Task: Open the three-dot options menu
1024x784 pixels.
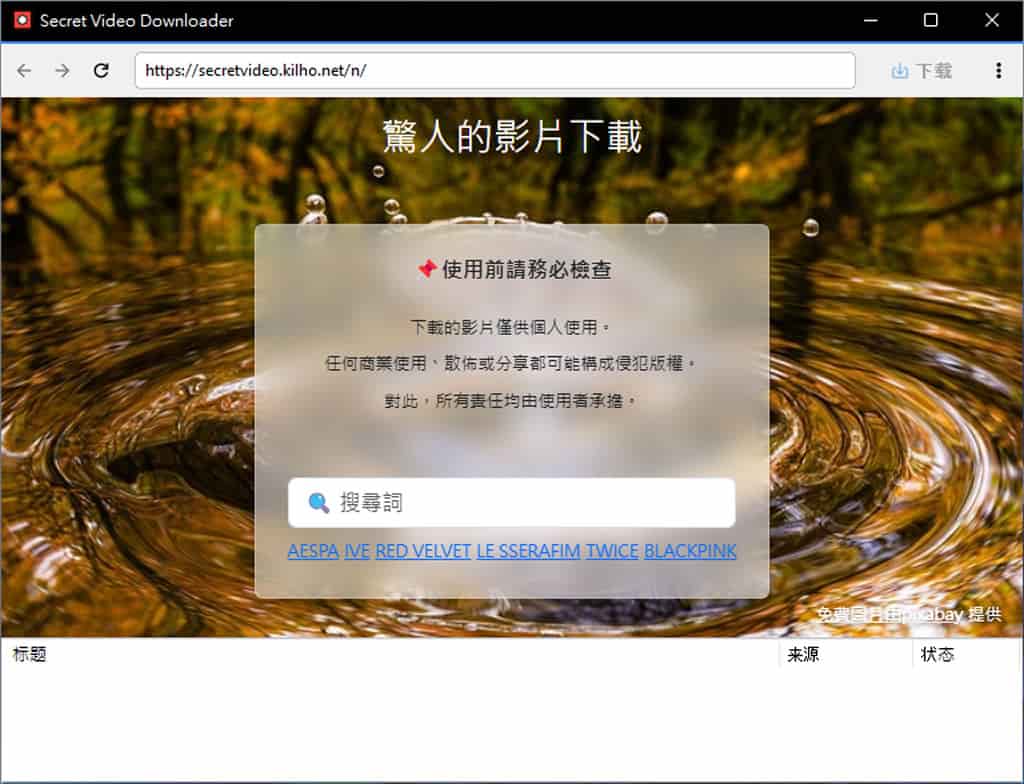Action: click(x=998, y=71)
